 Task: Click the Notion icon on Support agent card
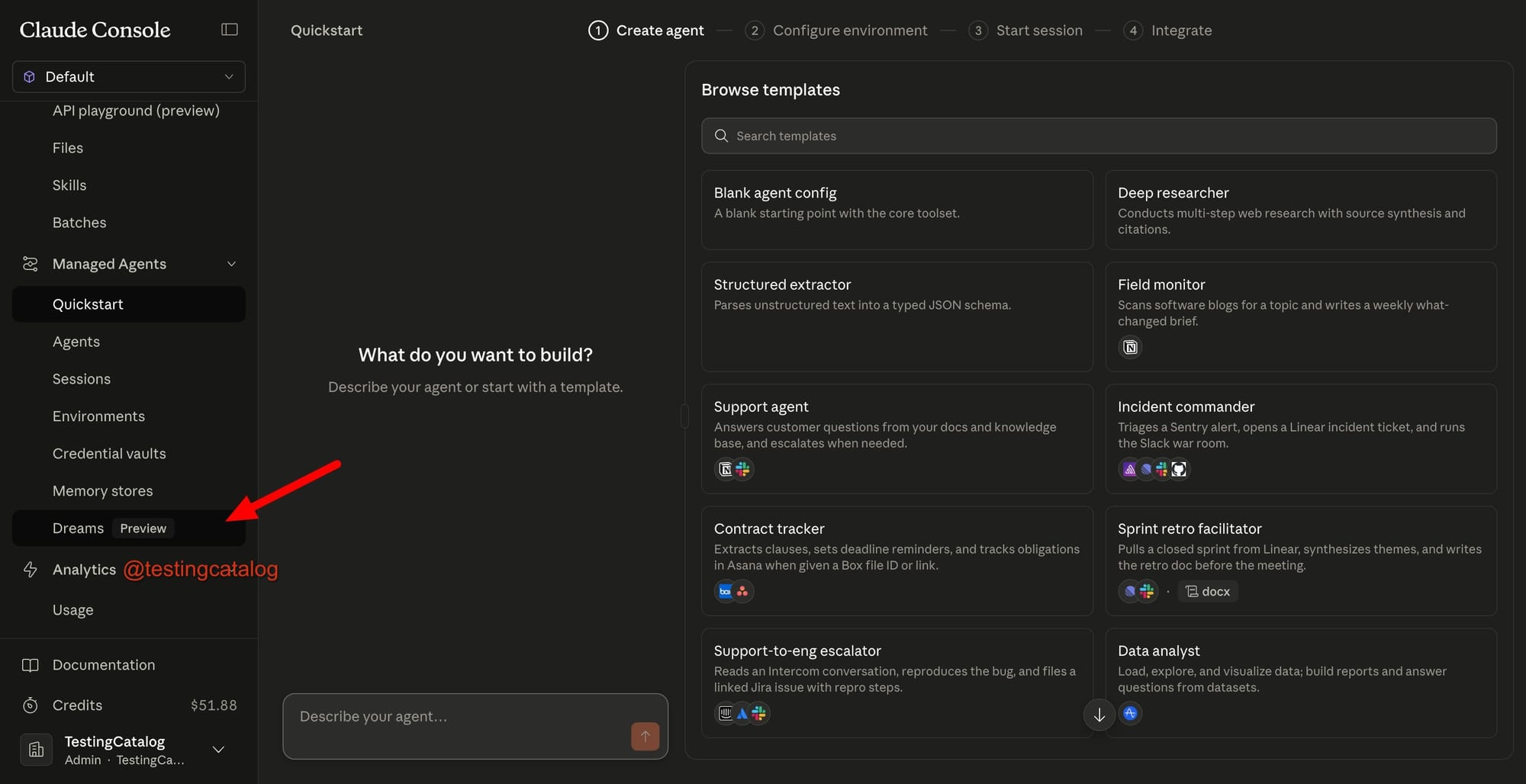(726, 469)
